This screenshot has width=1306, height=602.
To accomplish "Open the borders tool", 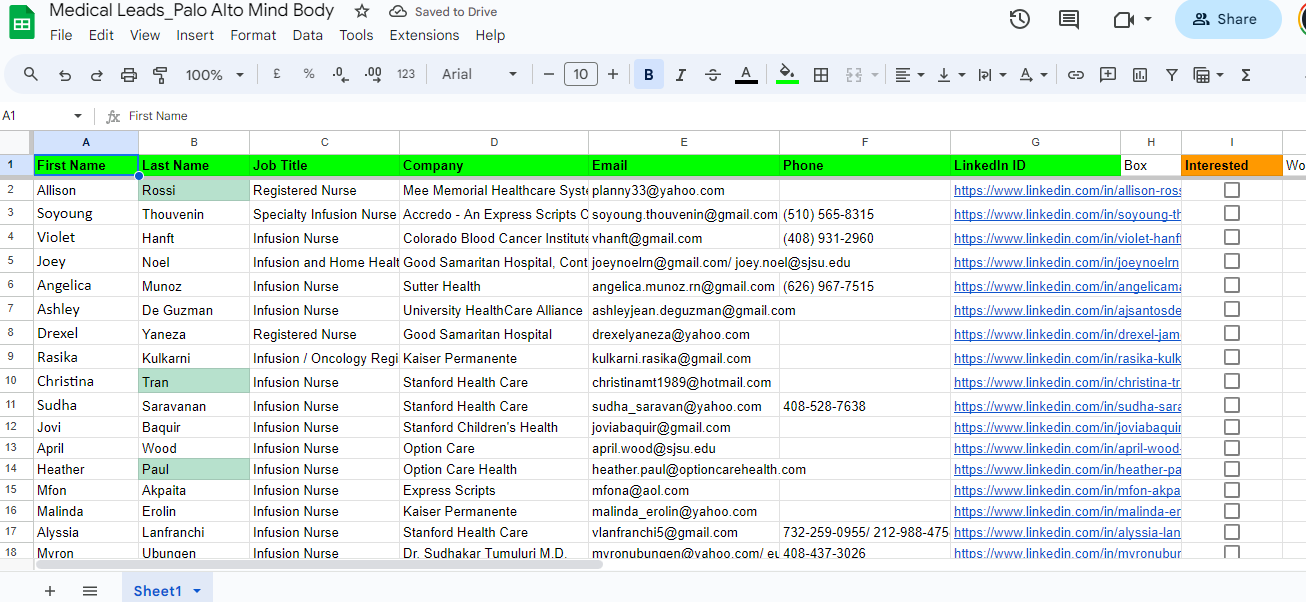I will pos(821,75).
